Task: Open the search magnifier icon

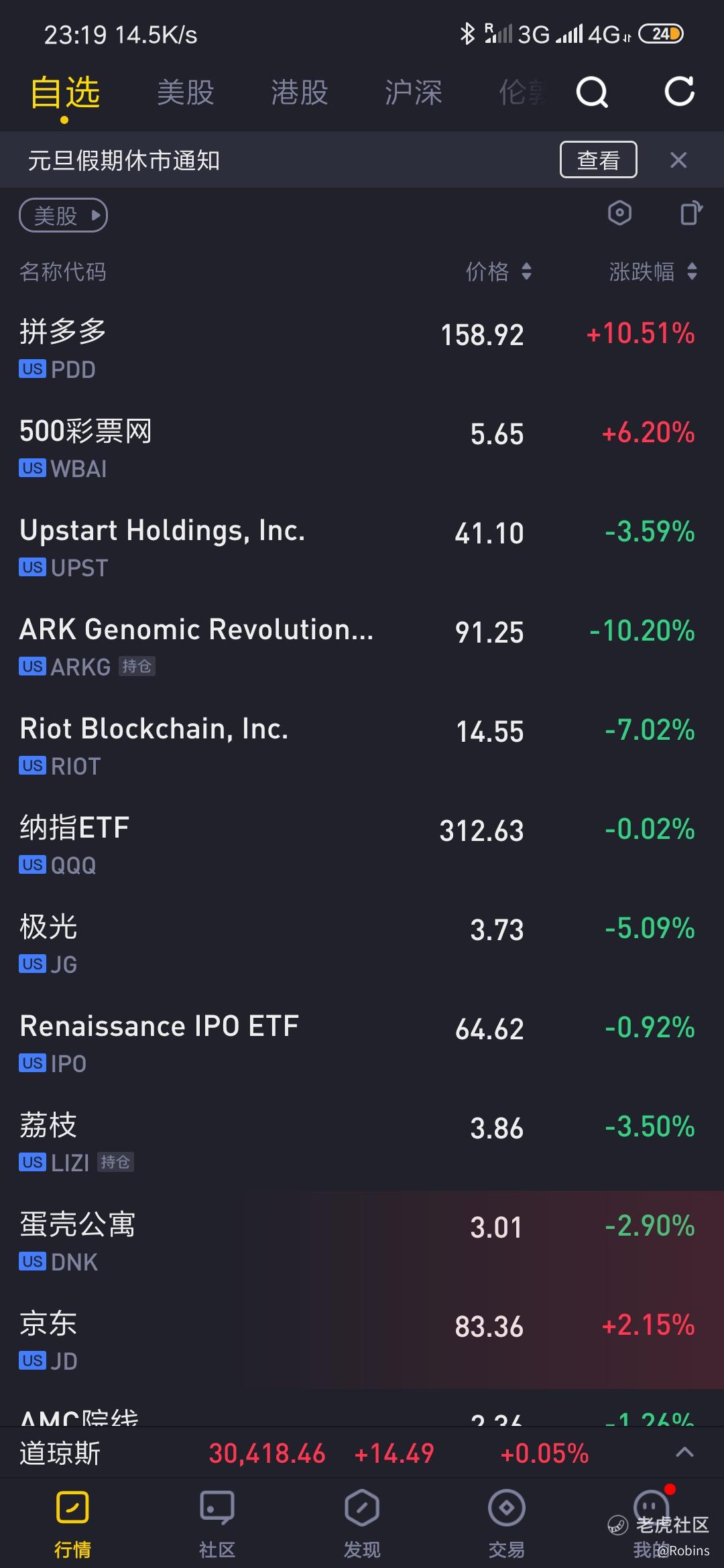Action: pos(592,92)
